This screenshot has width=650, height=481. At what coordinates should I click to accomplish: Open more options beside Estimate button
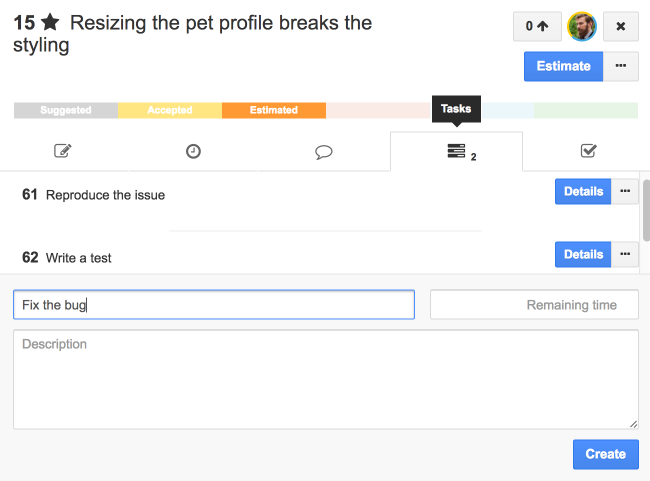(x=621, y=66)
